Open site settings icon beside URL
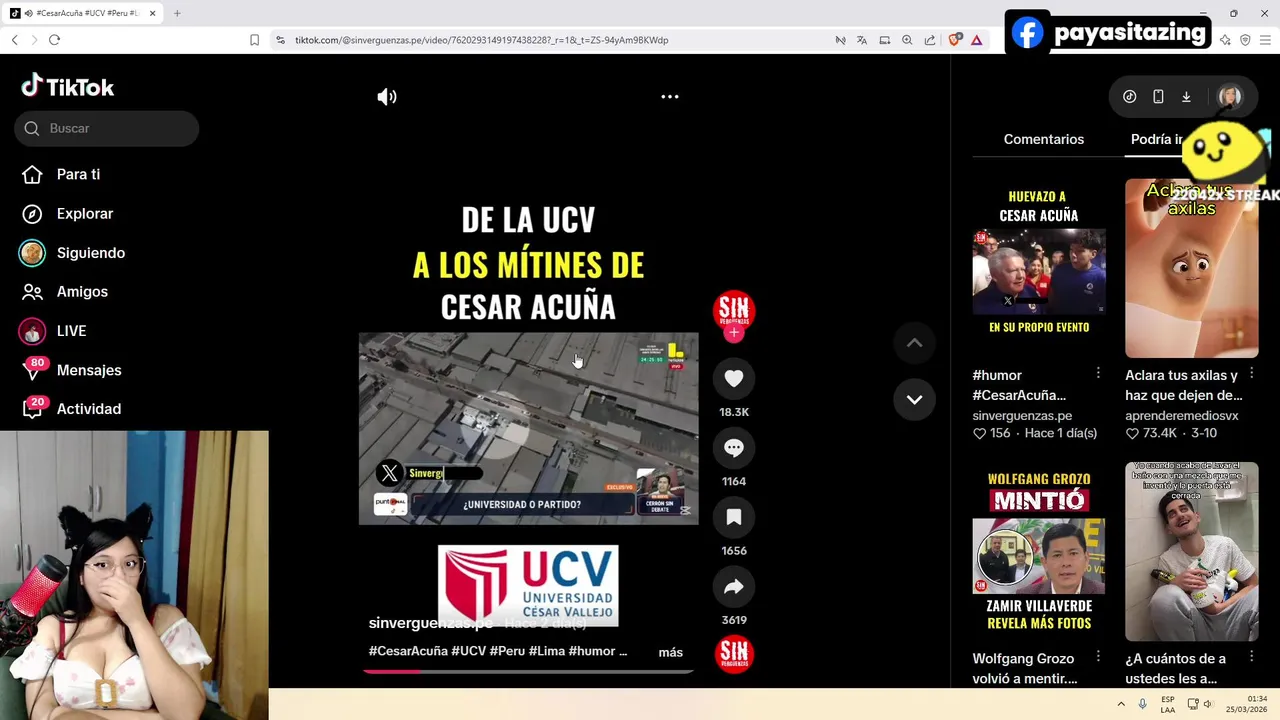Image resolution: width=1280 pixels, height=720 pixels. click(x=280, y=40)
